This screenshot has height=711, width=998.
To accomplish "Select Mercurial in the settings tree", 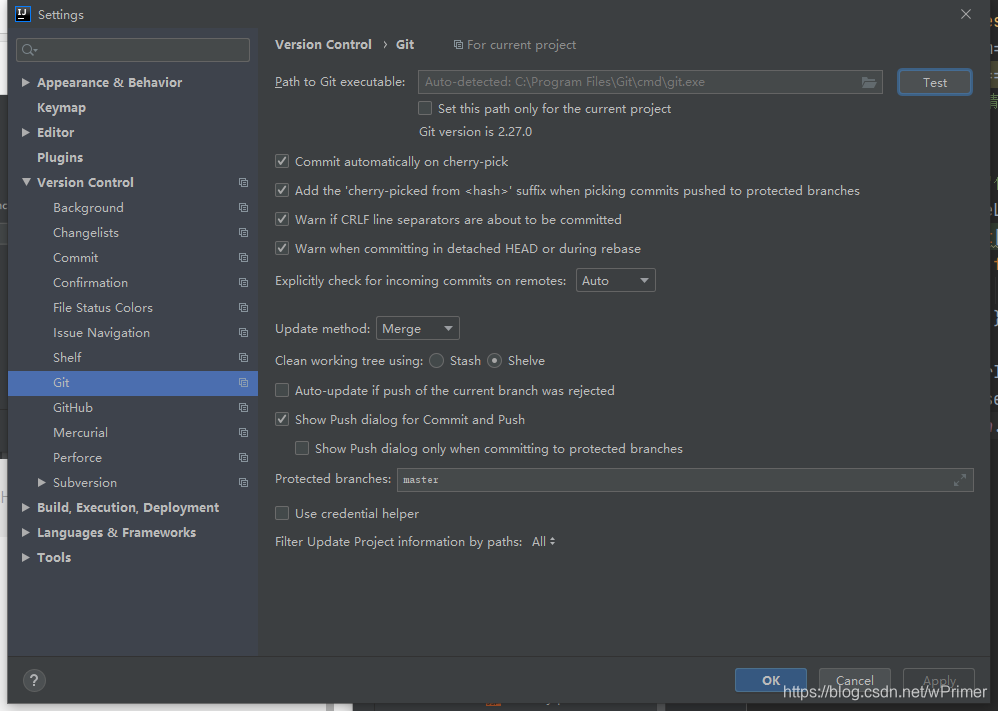I will tap(80, 433).
